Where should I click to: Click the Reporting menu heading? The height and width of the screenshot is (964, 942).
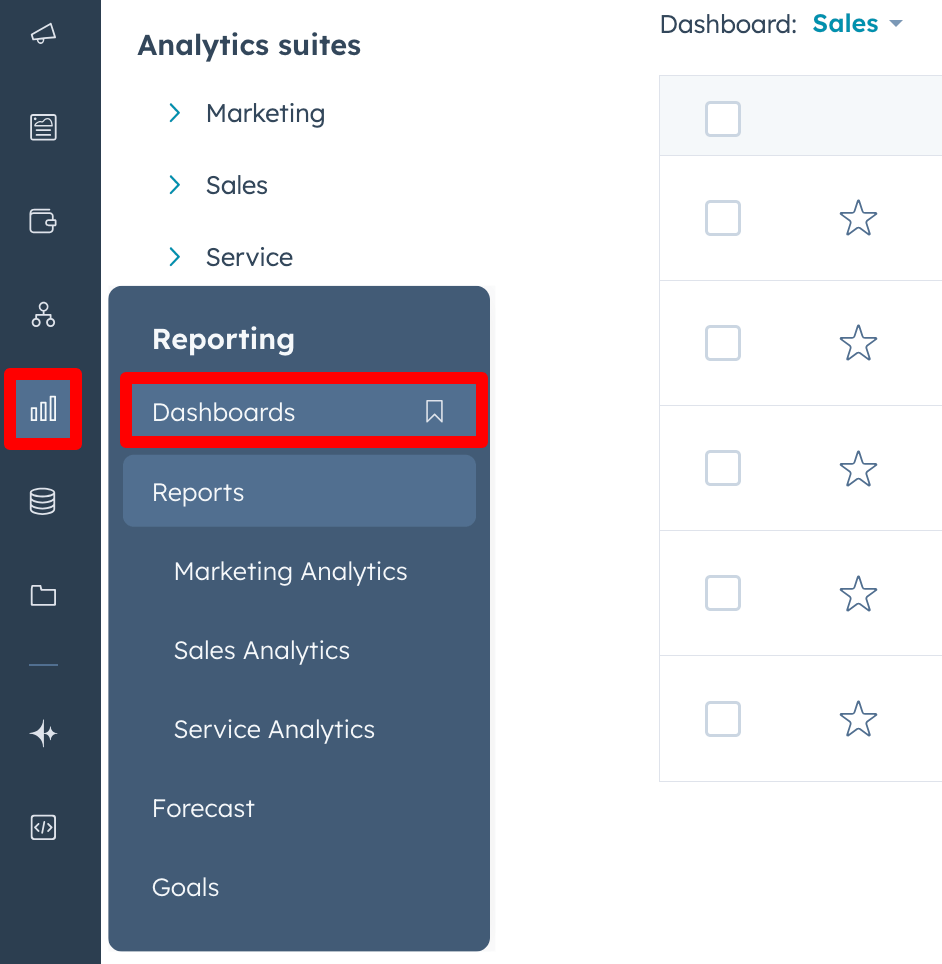click(x=223, y=339)
